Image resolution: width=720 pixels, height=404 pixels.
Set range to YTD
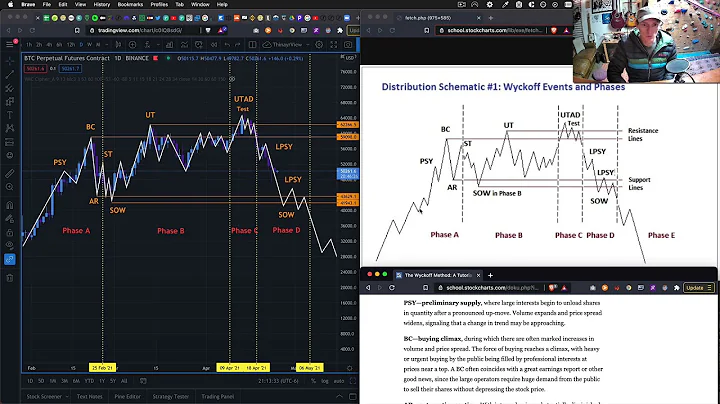pos(90,381)
